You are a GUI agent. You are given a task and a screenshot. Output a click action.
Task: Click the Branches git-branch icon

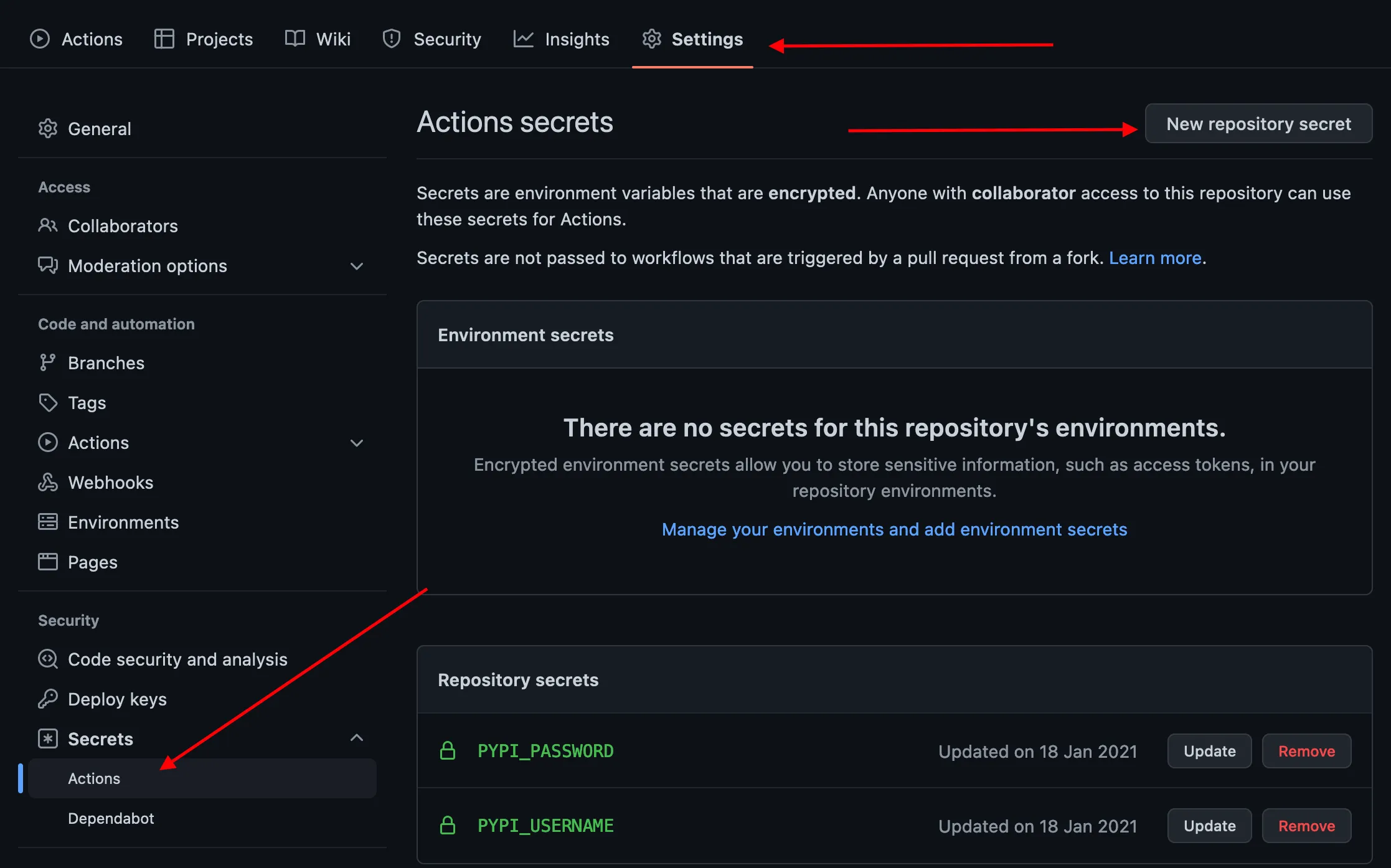48,362
